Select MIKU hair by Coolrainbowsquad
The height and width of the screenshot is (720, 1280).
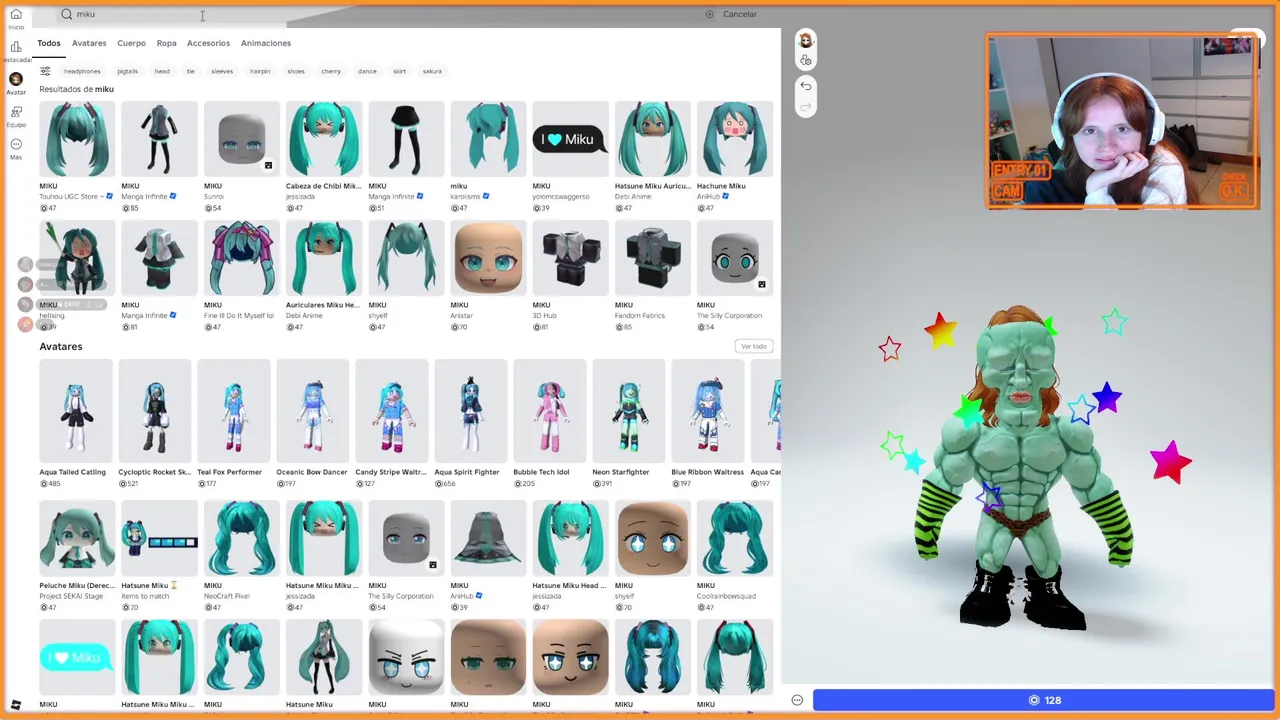[x=735, y=539]
